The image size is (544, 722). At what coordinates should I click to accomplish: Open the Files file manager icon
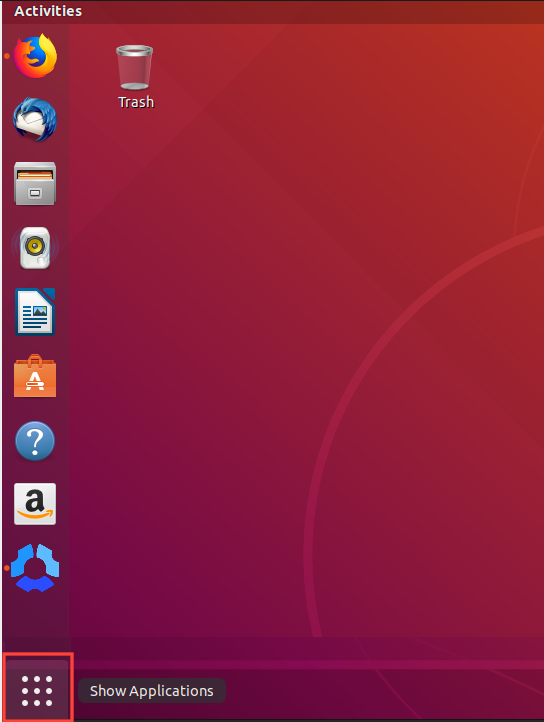[x=35, y=183]
